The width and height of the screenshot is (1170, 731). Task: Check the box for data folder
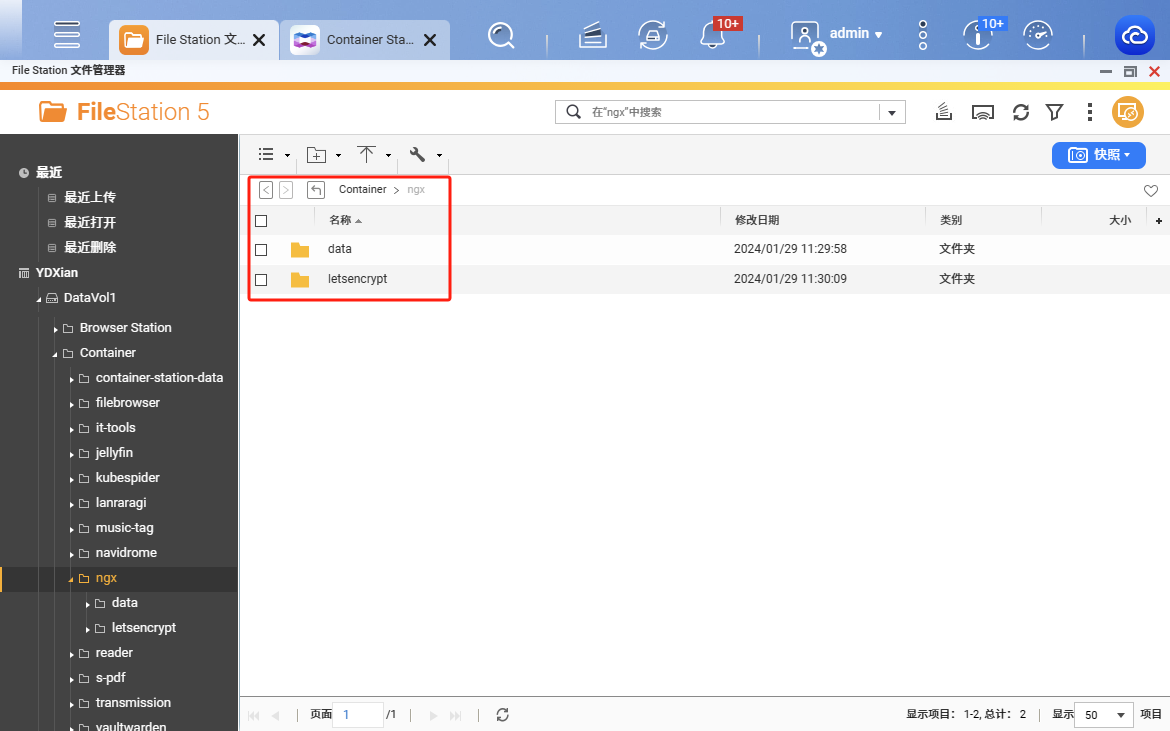(261, 250)
